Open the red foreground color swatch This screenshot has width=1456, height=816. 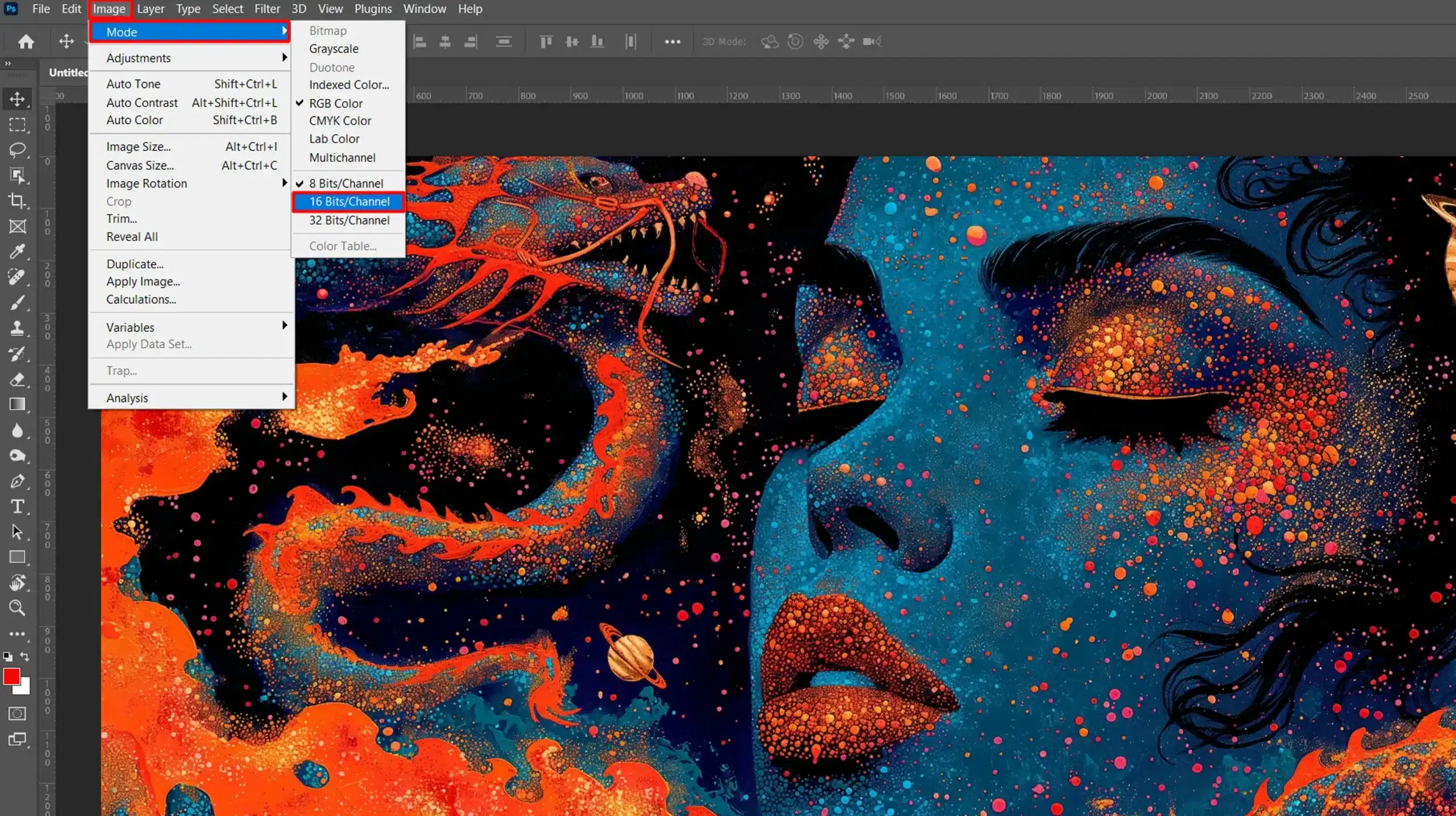(11, 676)
